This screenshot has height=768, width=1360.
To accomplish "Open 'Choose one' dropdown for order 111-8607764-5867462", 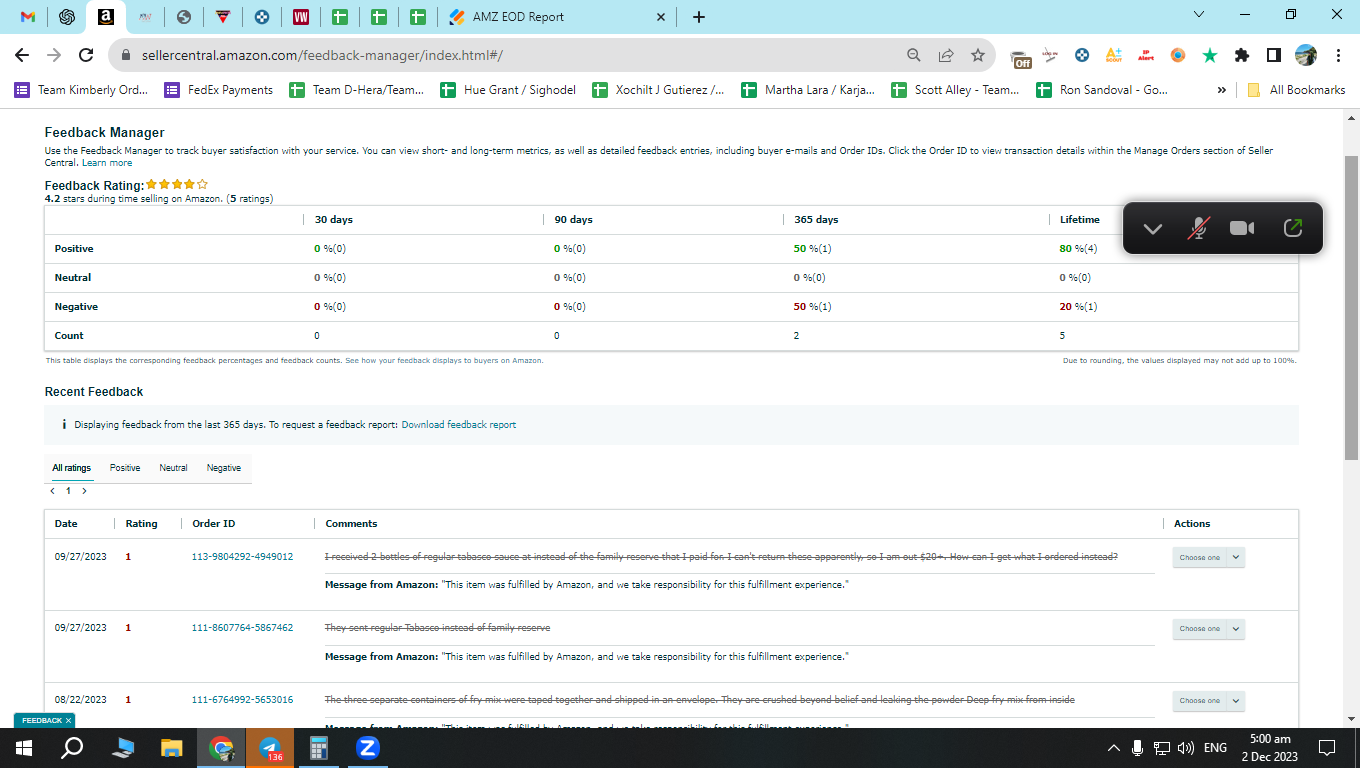I will coord(1208,629).
